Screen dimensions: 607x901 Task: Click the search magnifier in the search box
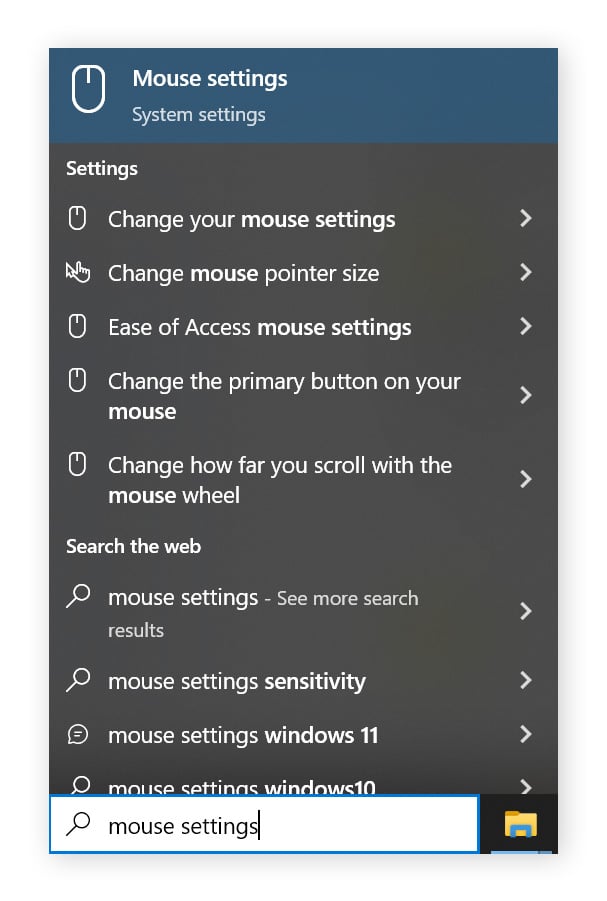pyautogui.click(x=77, y=824)
